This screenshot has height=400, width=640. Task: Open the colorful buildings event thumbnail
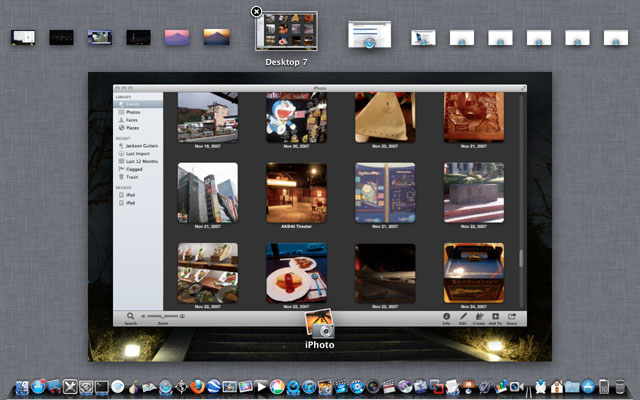click(x=208, y=193)
